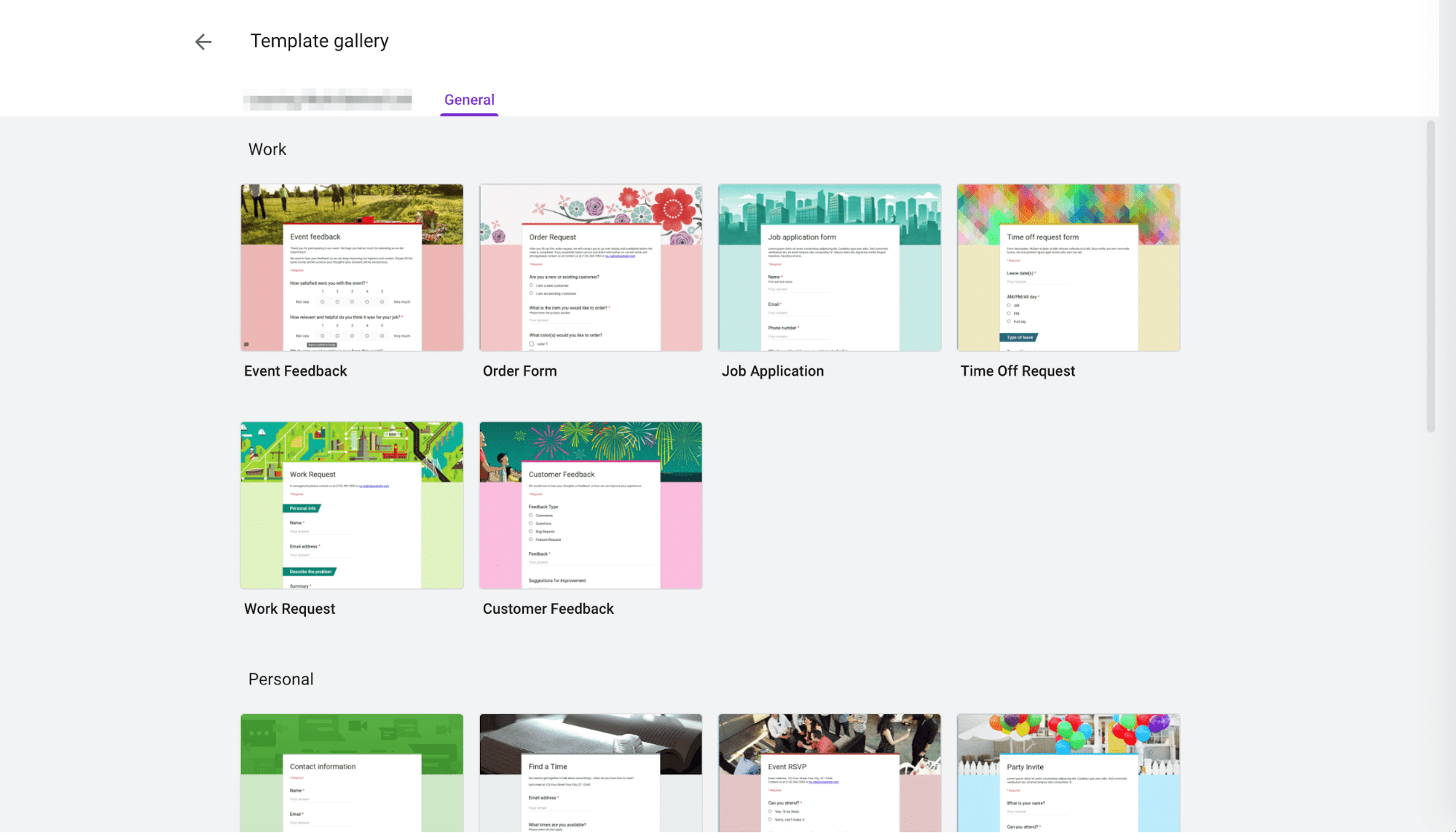Click the Event Feedback template icon
1456x833 pixels.
tap(351, 268)
